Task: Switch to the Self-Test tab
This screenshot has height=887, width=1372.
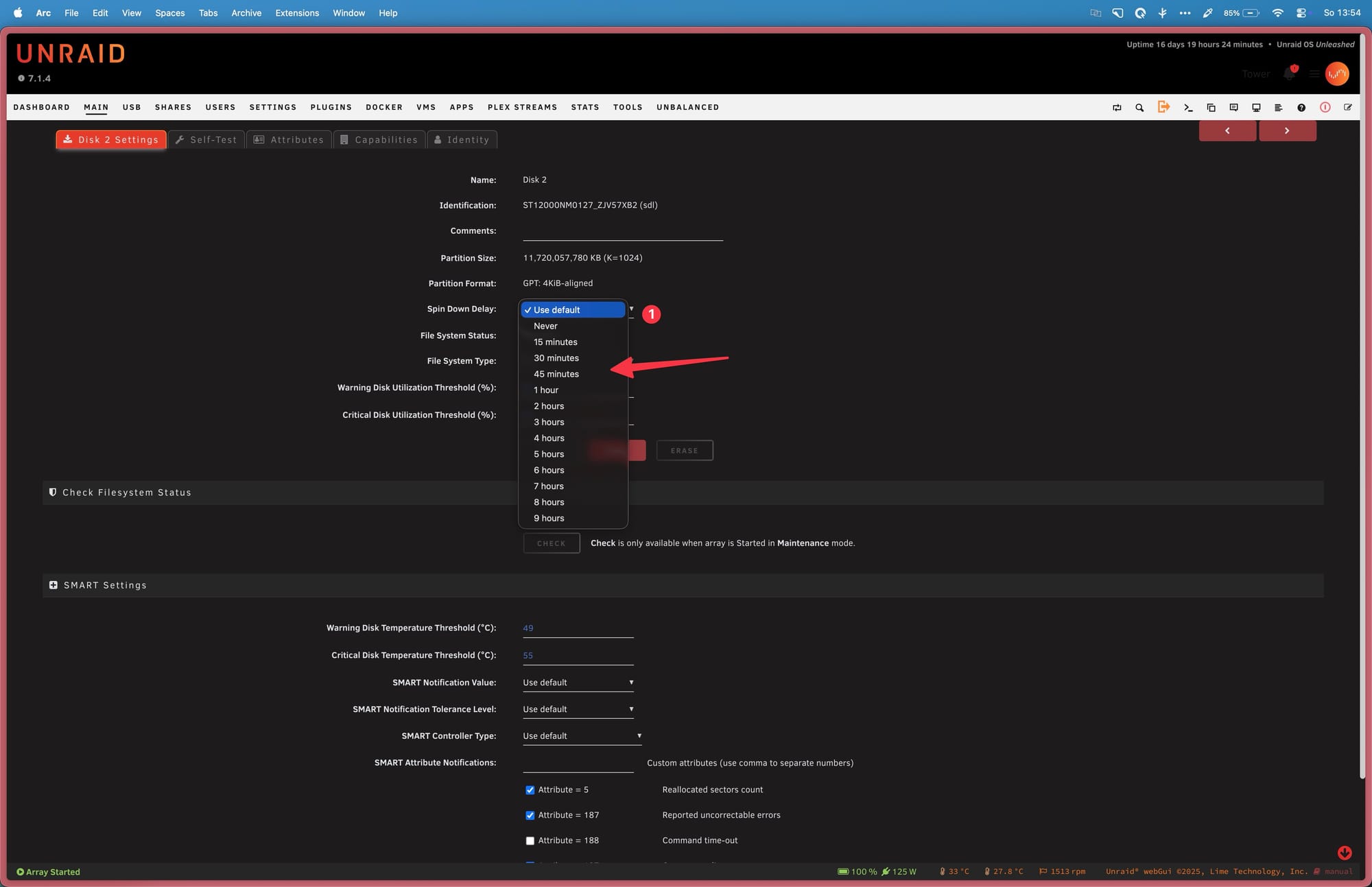Action: [x=206, y=140]
